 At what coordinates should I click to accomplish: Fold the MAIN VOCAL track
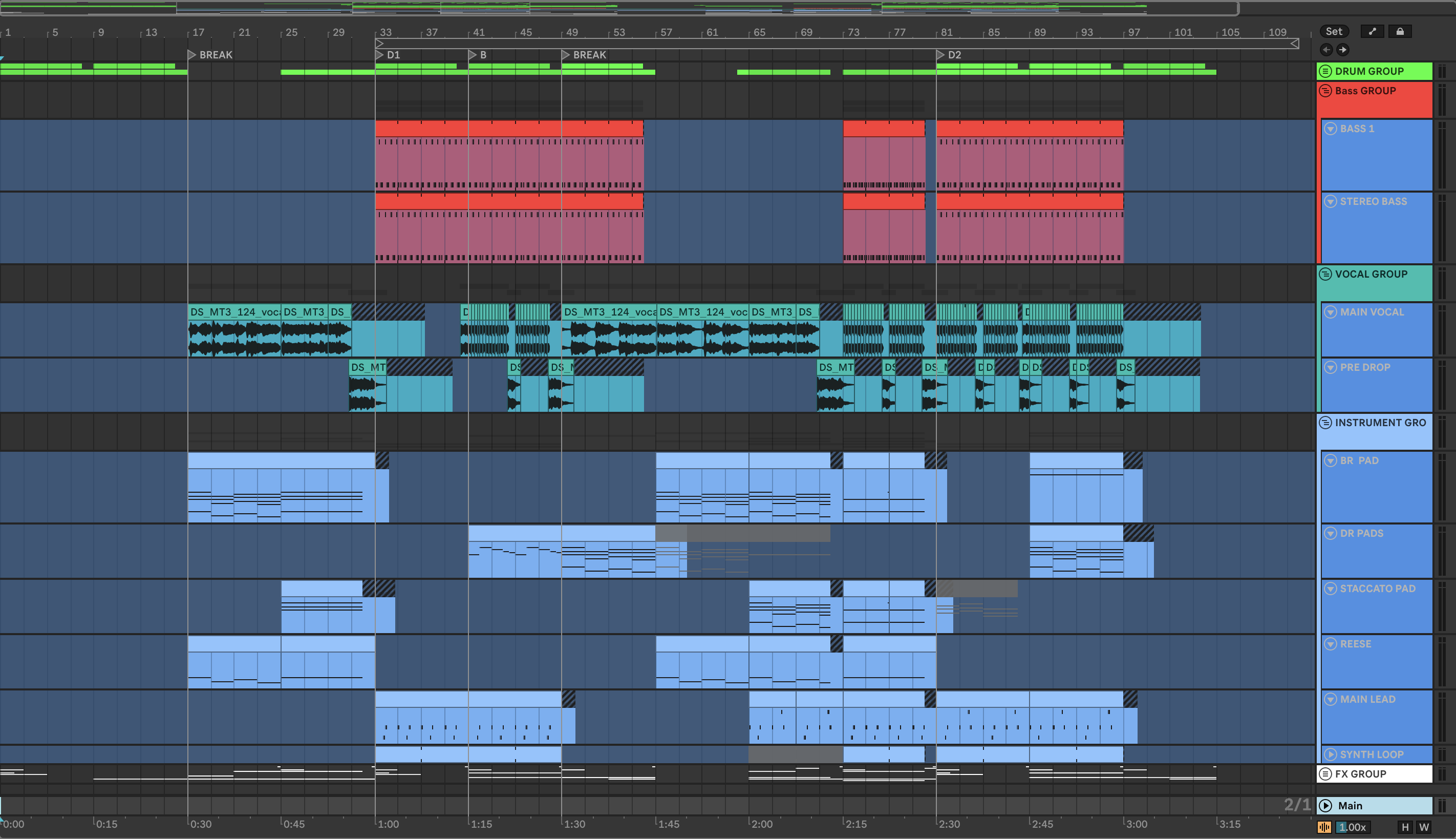[1331, 312]
